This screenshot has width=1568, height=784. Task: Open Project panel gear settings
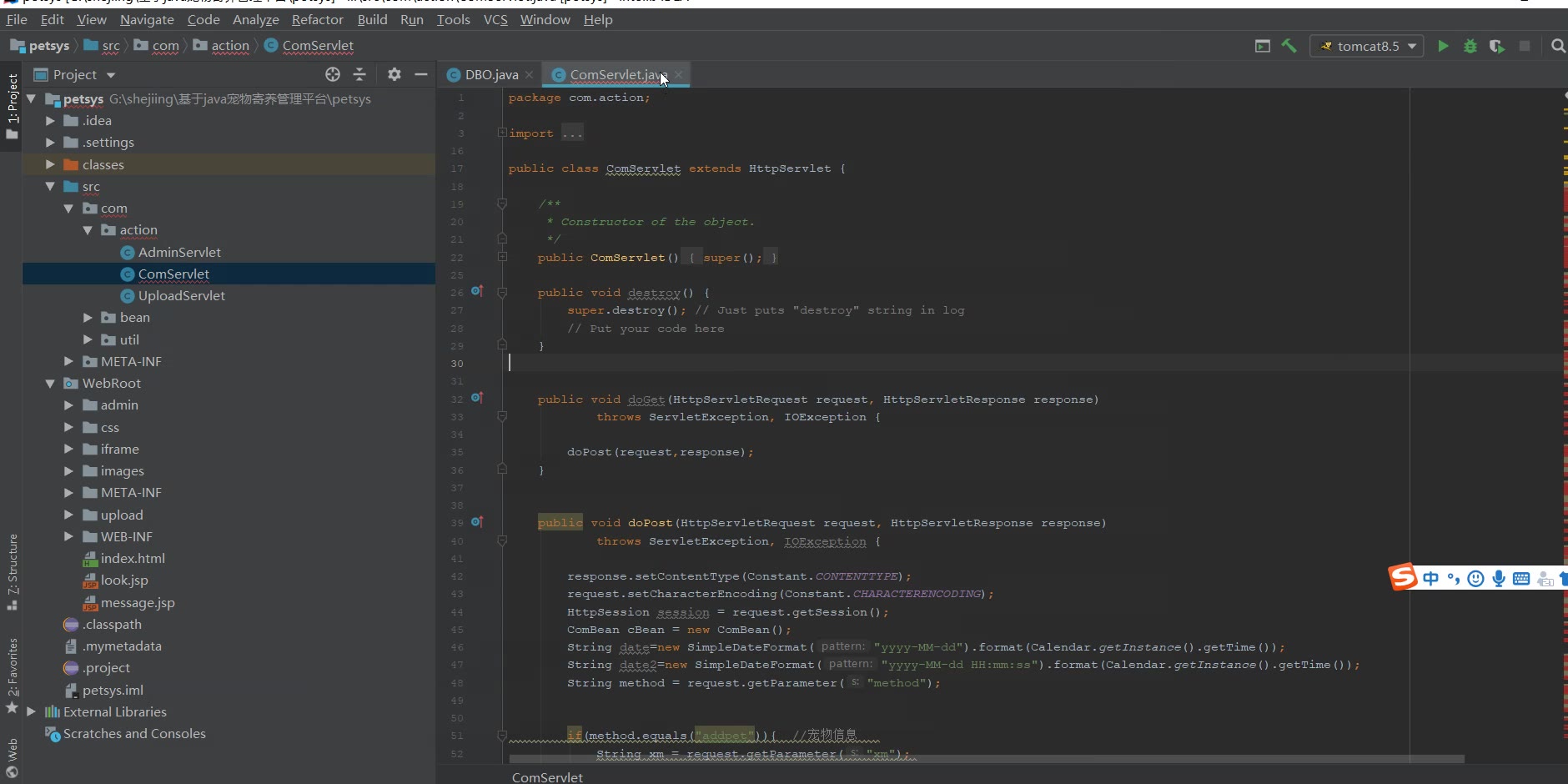395,75
